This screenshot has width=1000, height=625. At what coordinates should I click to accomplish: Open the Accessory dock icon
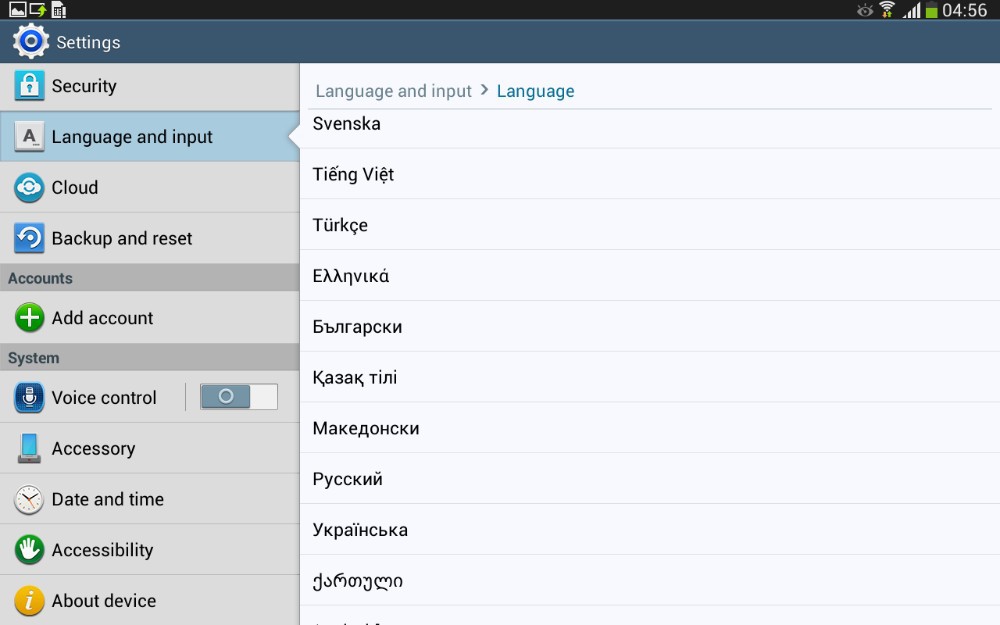(29, 448)
